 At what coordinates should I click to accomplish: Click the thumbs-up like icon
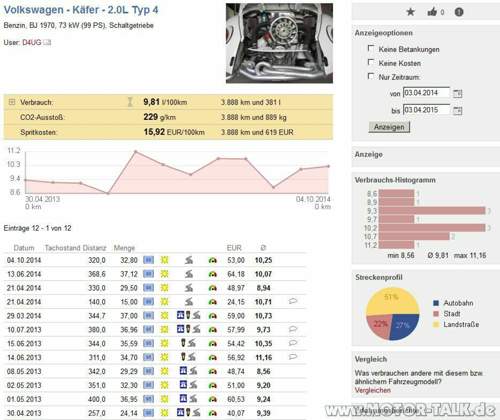coord(432,12)
